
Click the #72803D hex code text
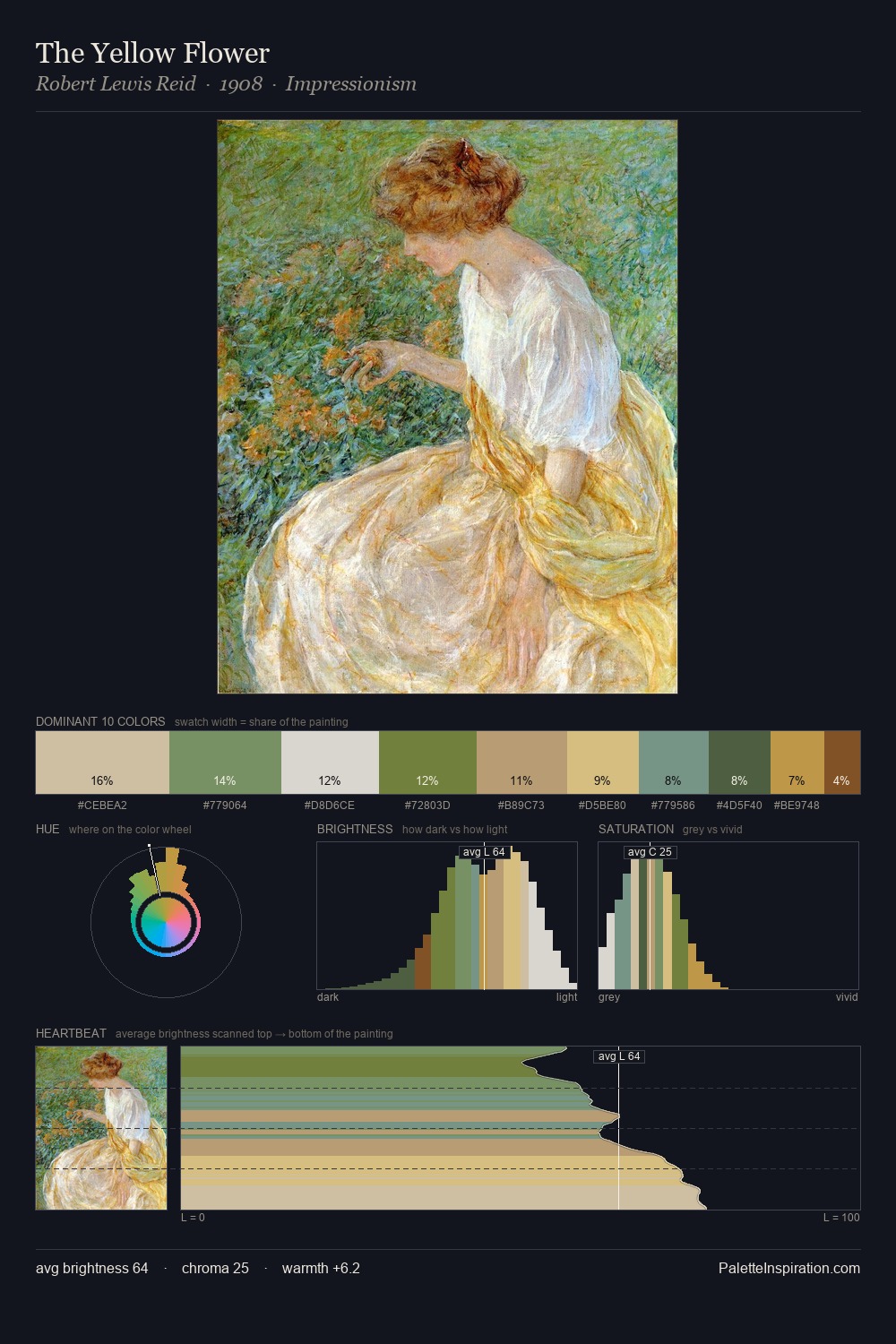(x=427, y=806)
